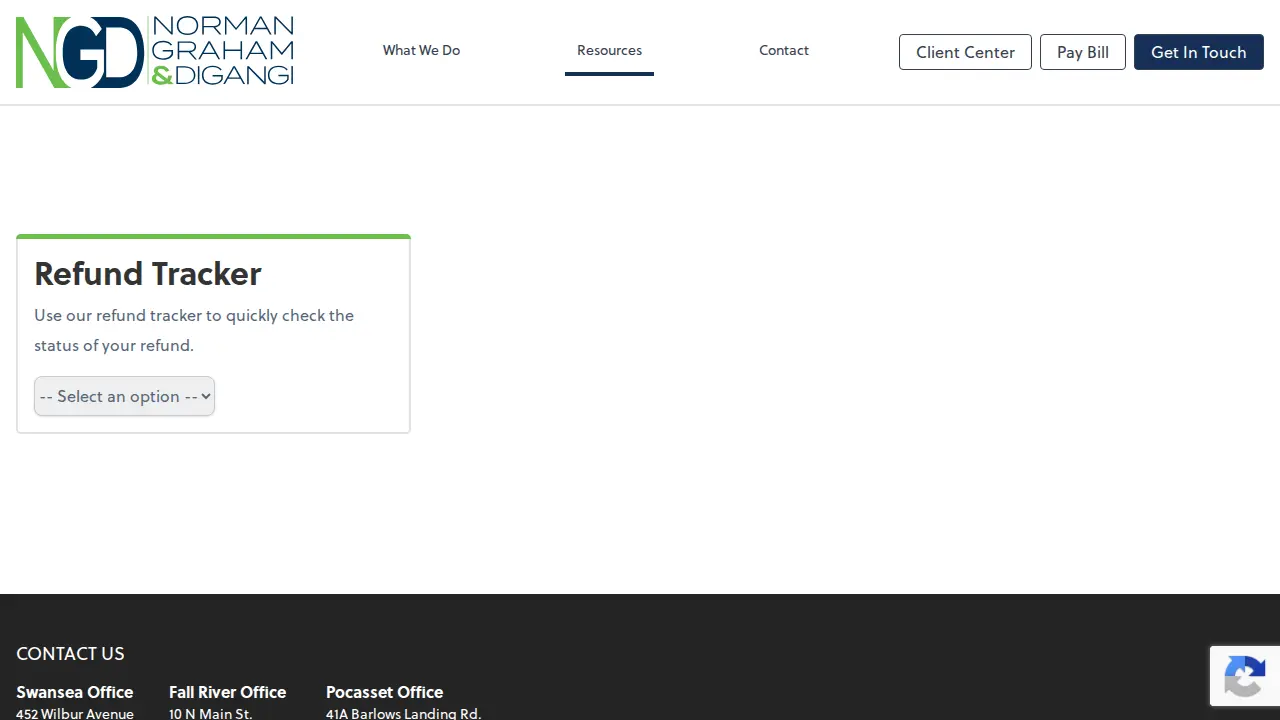Viewport: 1280px width, 720px height.
Task: Click the Pay Bill button
Action: (1083, 52)
